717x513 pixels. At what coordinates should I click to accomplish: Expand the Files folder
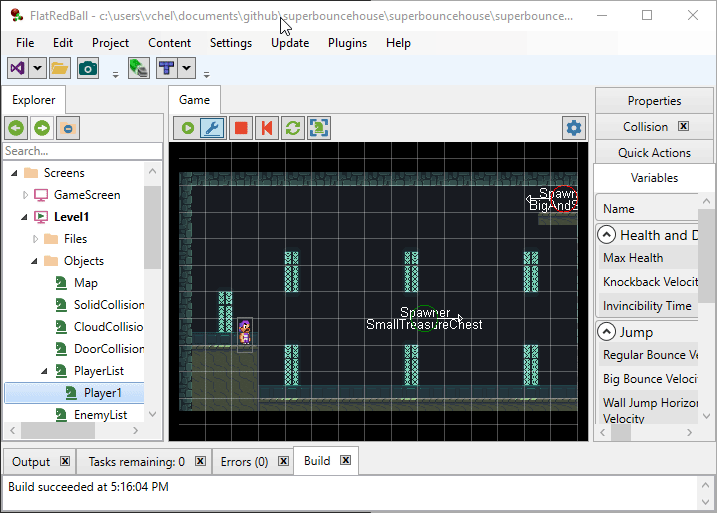coord(35,239)
